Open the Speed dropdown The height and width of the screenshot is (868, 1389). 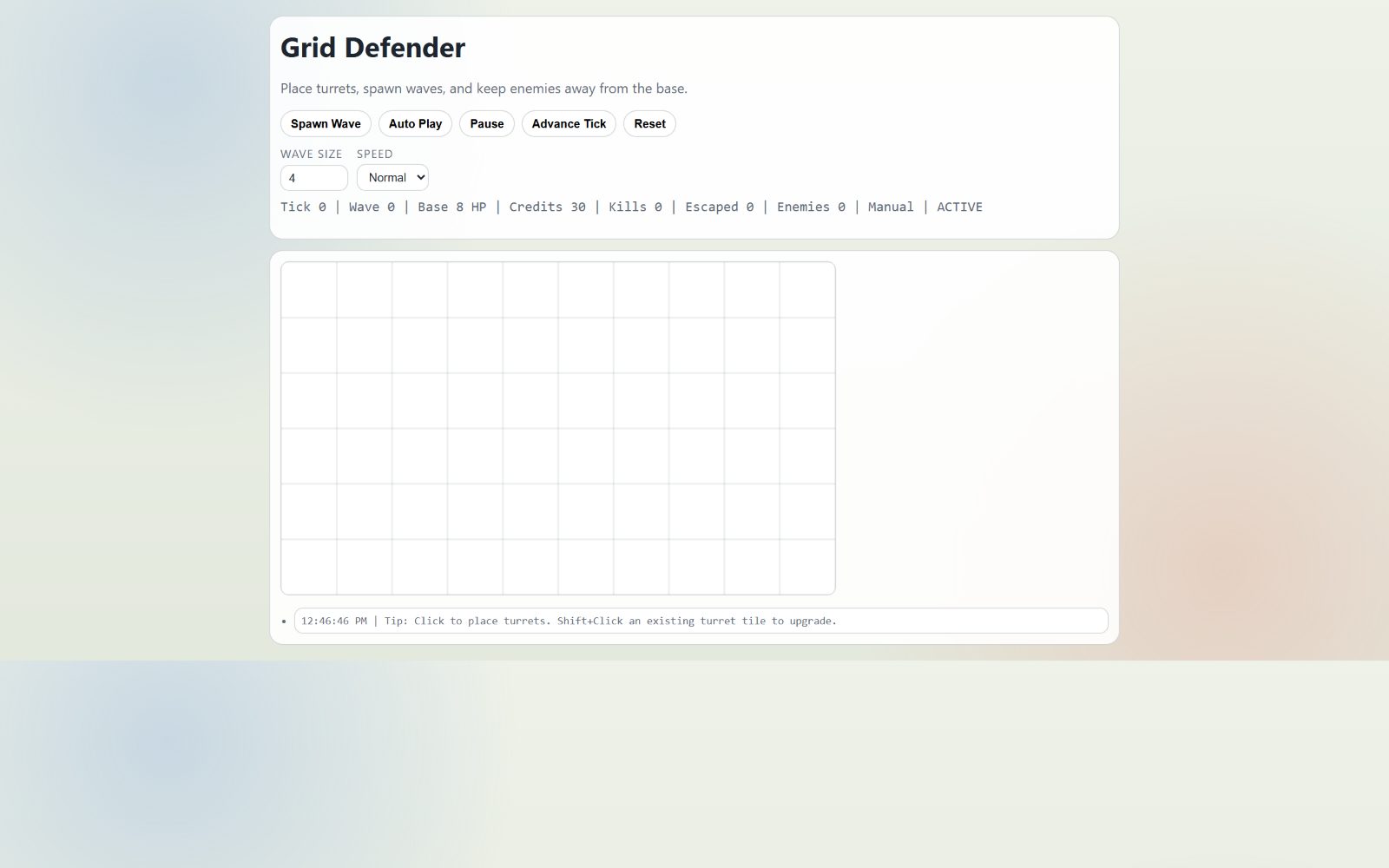click(392, 177)
